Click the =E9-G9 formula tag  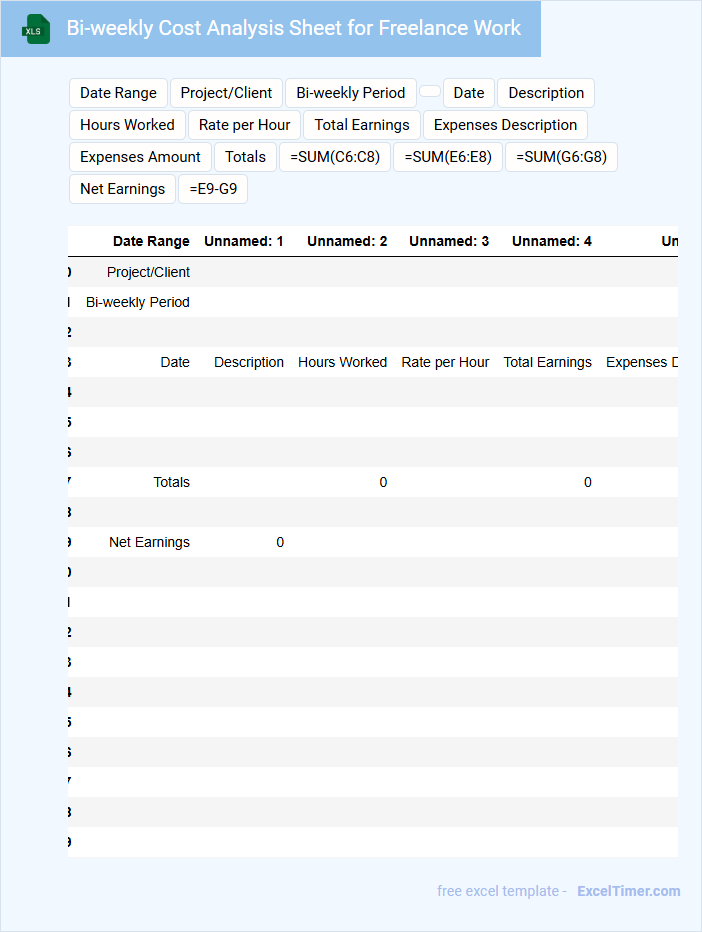(x=212, y=189)
